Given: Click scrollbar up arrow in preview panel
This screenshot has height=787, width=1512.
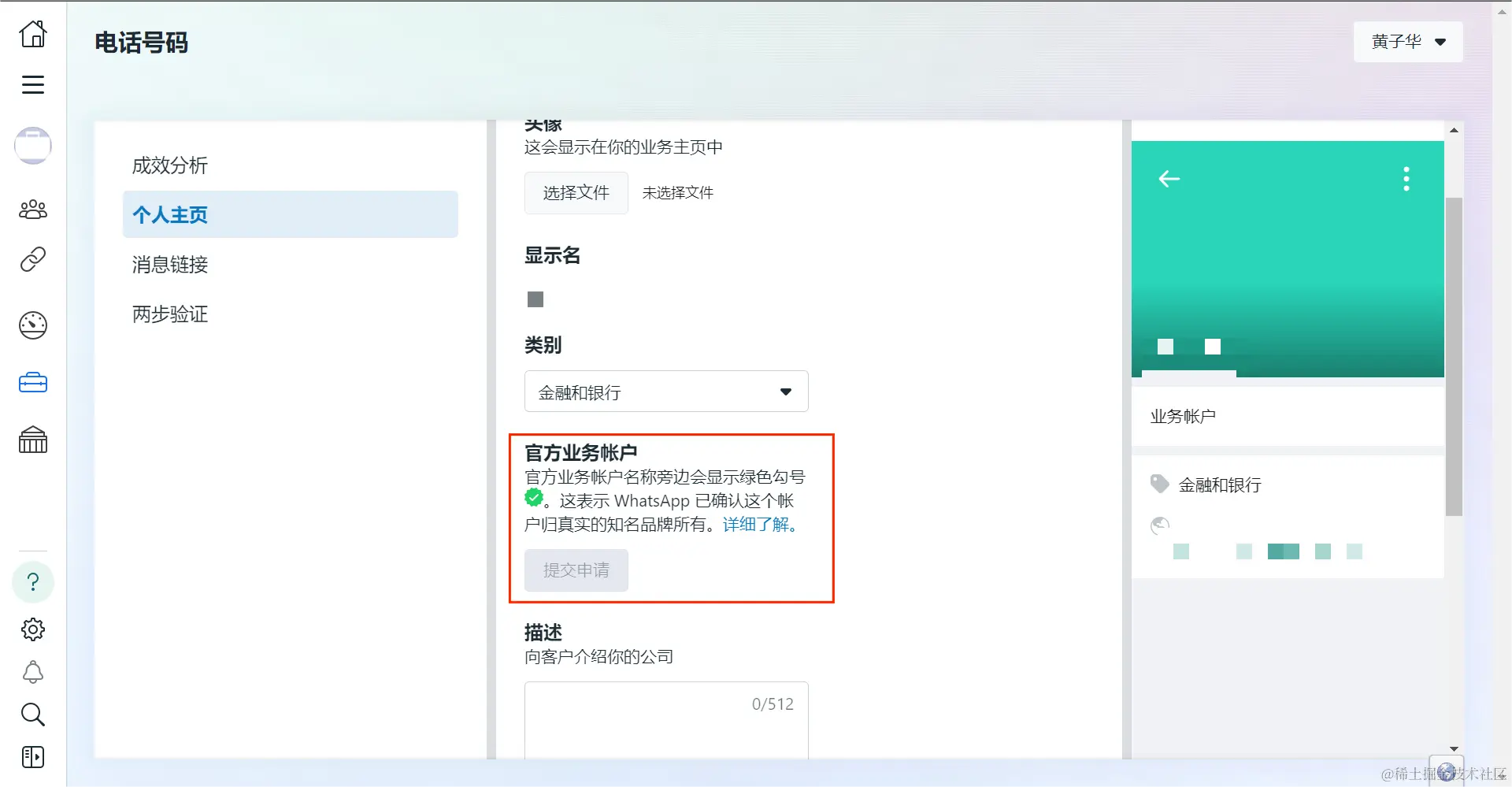Looking at the screenshot, I should tap(1454, 130).
